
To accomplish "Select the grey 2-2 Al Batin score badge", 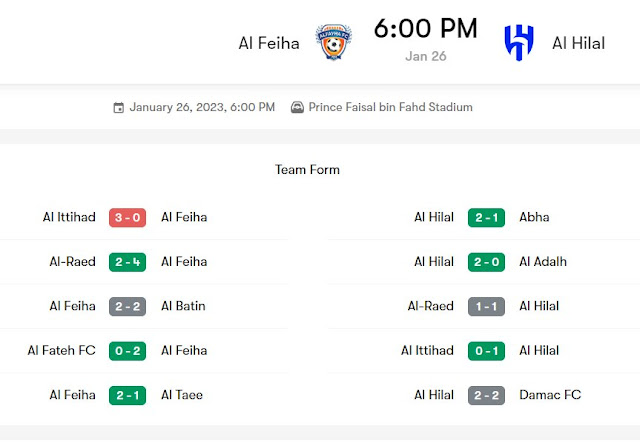I will pos(127,306).
